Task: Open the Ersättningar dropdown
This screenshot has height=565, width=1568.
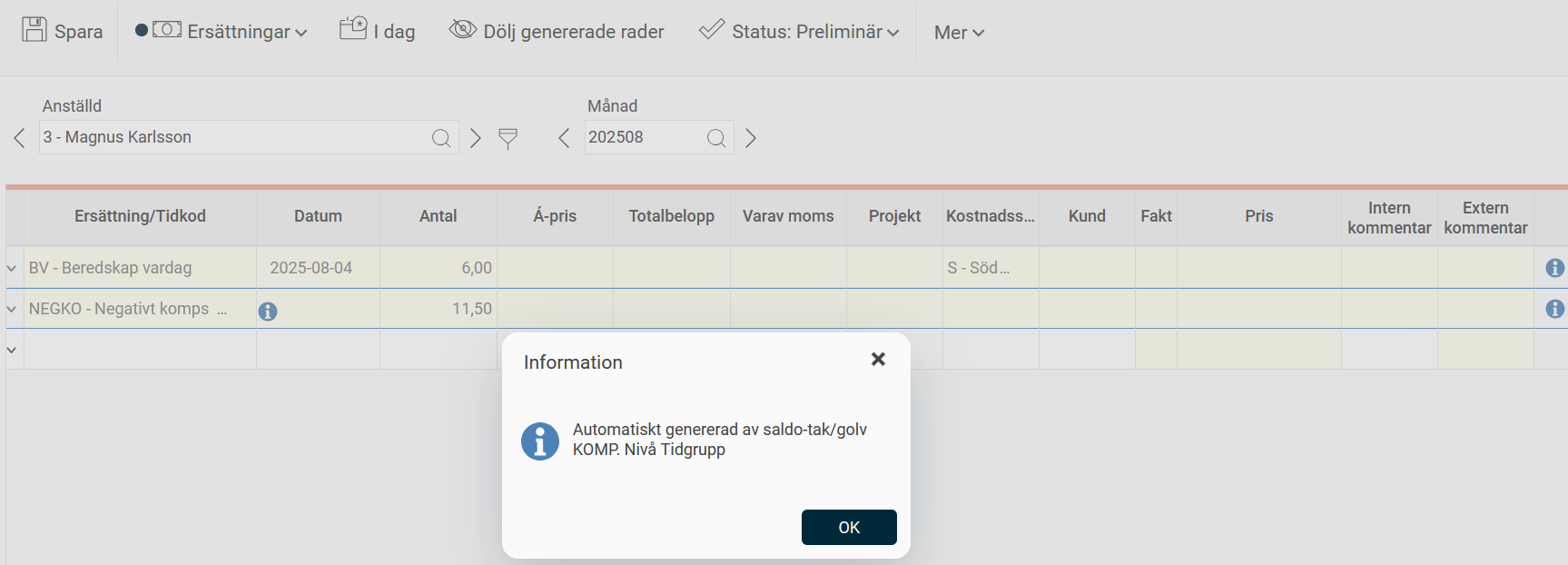Action: (x=222, y=30)
